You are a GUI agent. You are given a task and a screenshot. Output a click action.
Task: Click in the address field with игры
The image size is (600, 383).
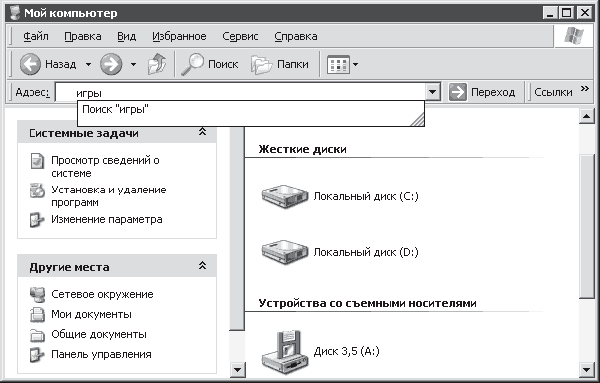241,93
